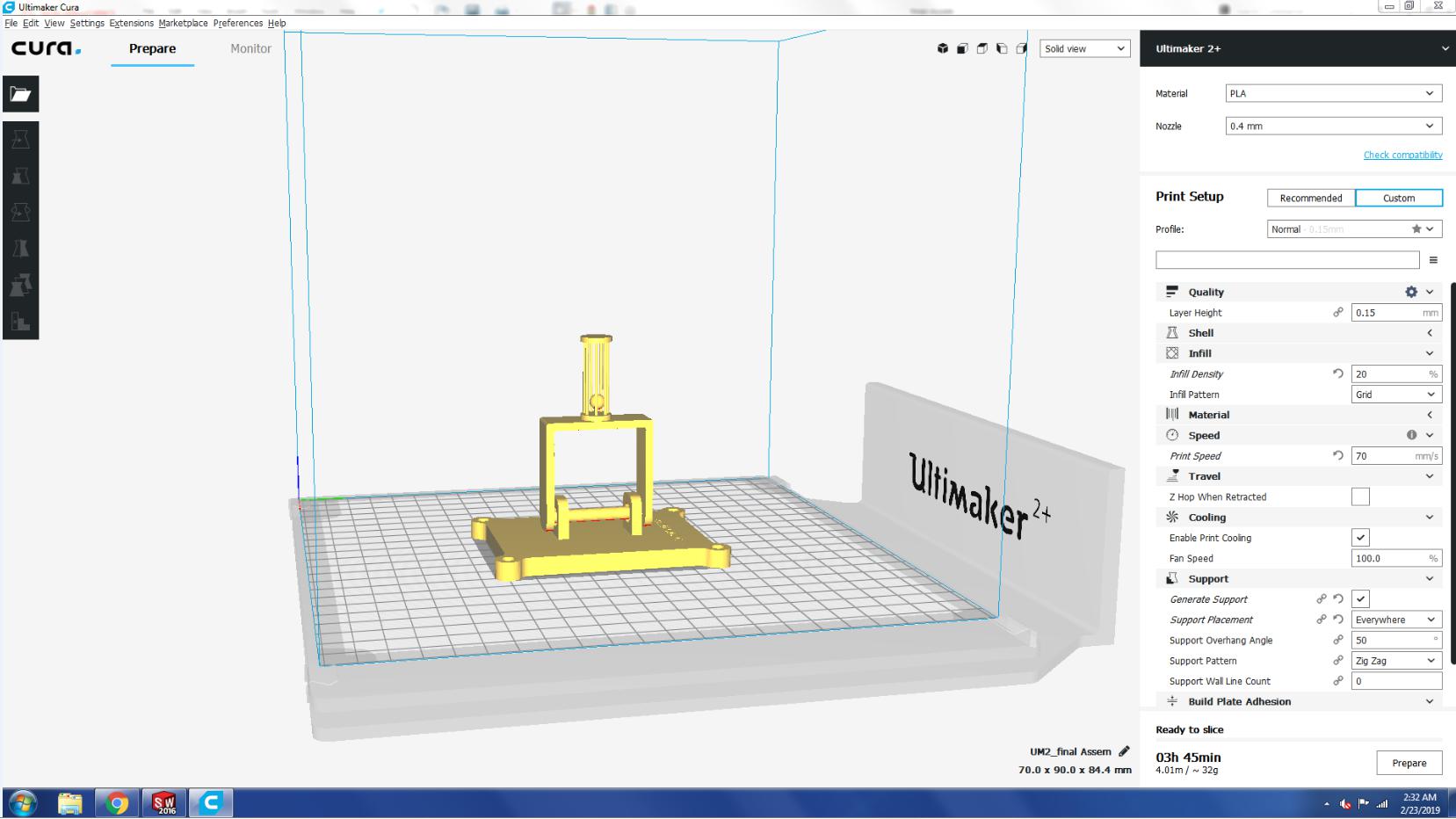Click the link icon beside Support Wall Line Count
Screen dimensions: 1456x819
click(1338, 681)
